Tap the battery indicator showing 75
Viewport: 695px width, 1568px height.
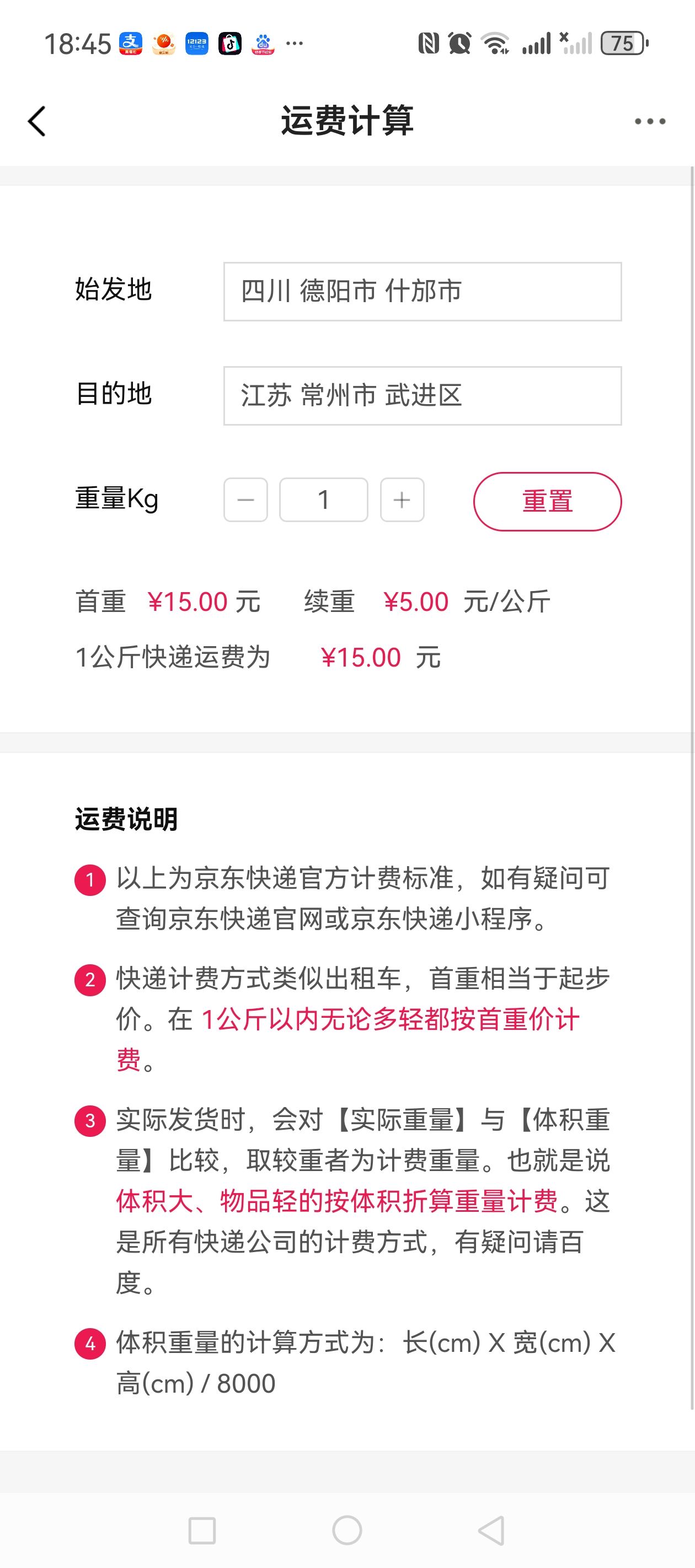click(624, 43)
